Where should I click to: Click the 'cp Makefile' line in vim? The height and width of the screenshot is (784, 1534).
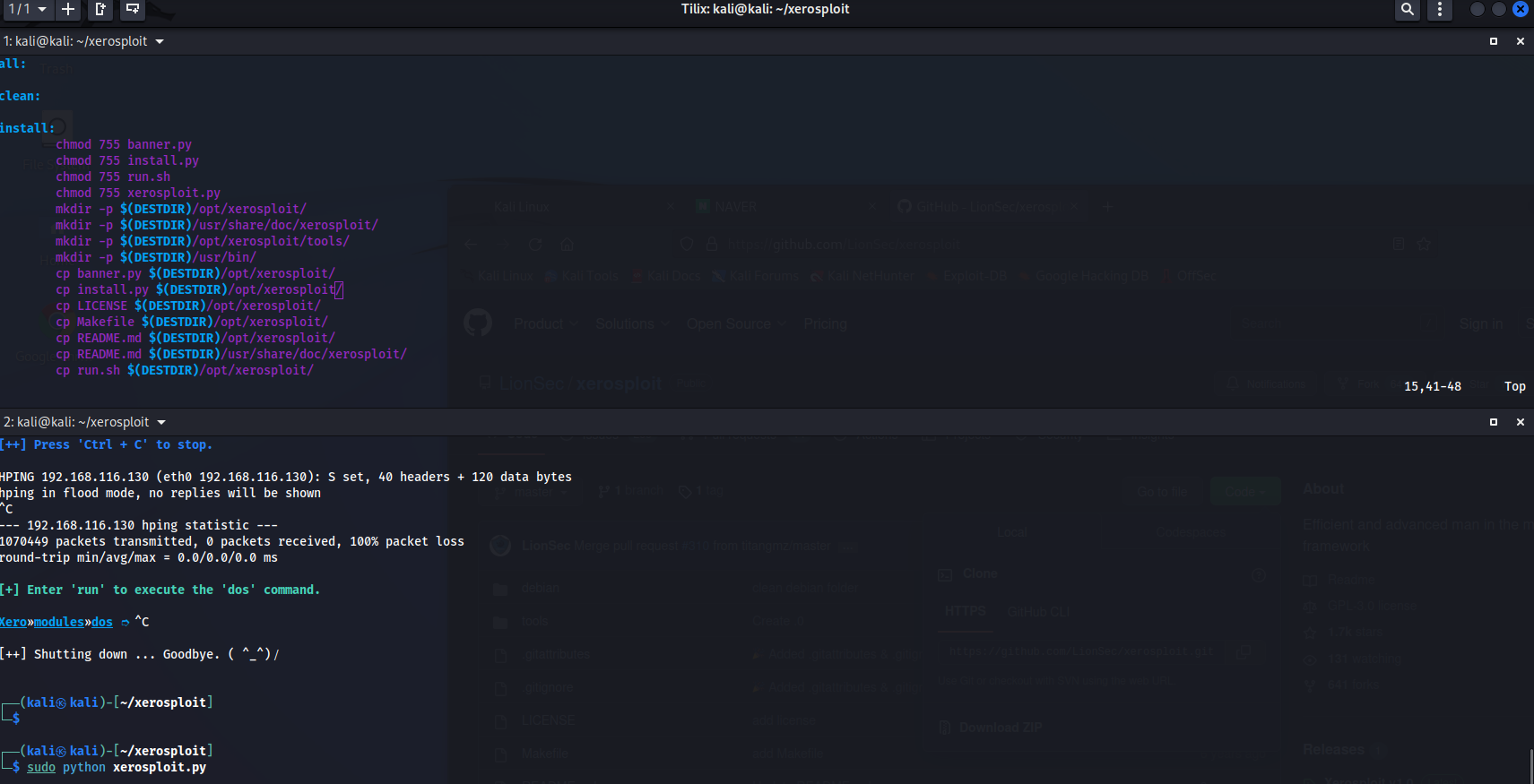click(192, 322)
